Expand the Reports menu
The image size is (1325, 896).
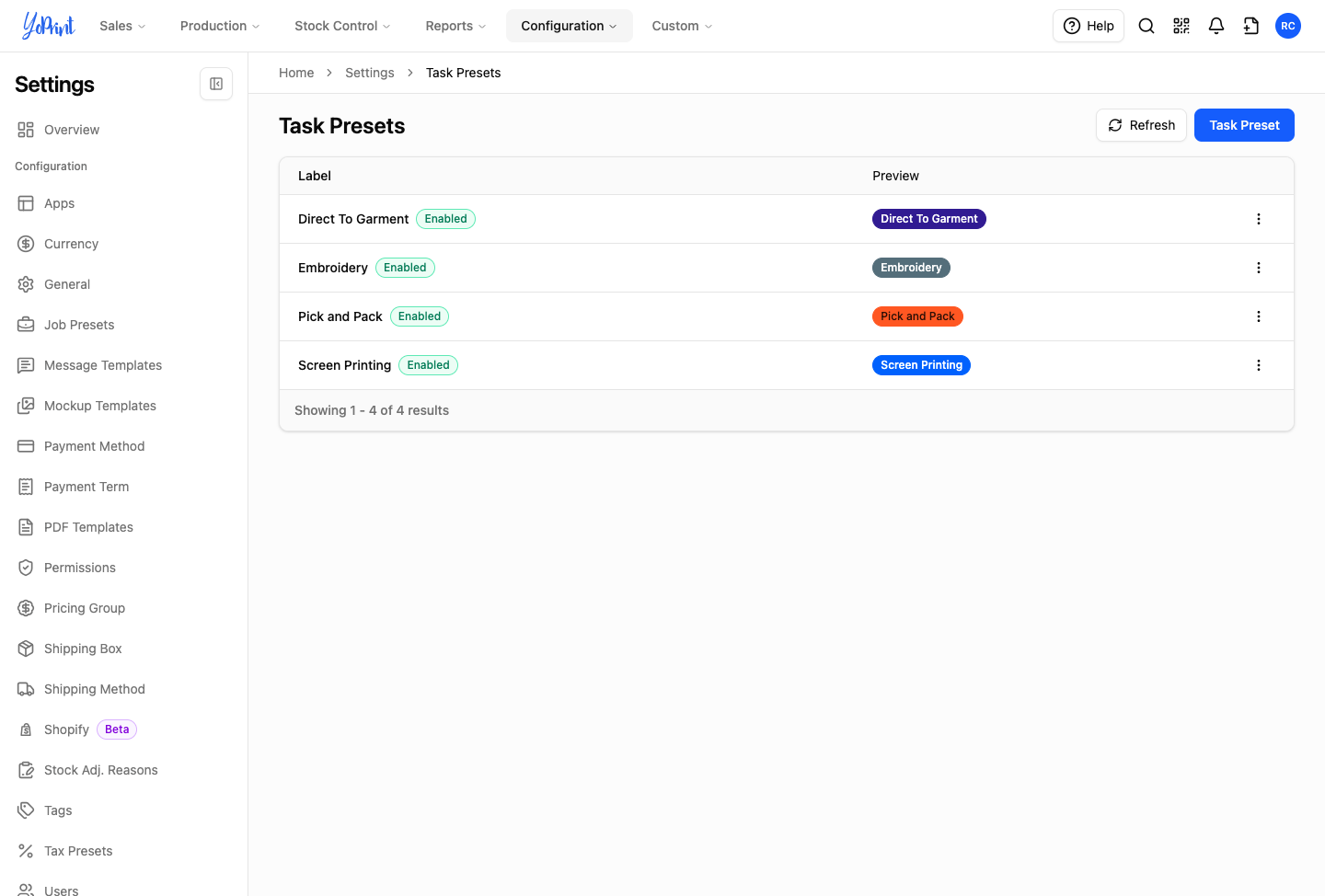(x=455, y=26)
